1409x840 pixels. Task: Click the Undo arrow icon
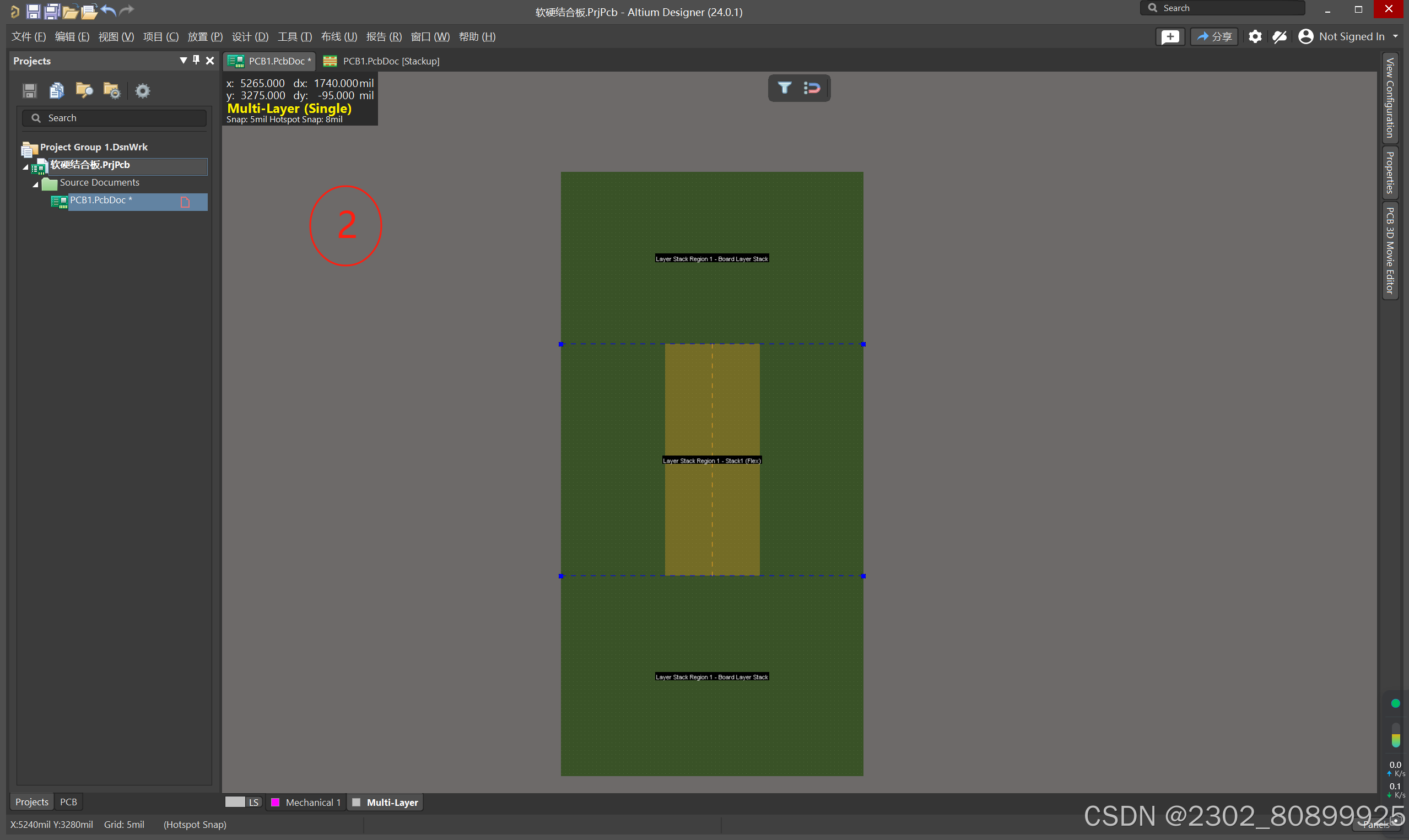tap(109, 11)
